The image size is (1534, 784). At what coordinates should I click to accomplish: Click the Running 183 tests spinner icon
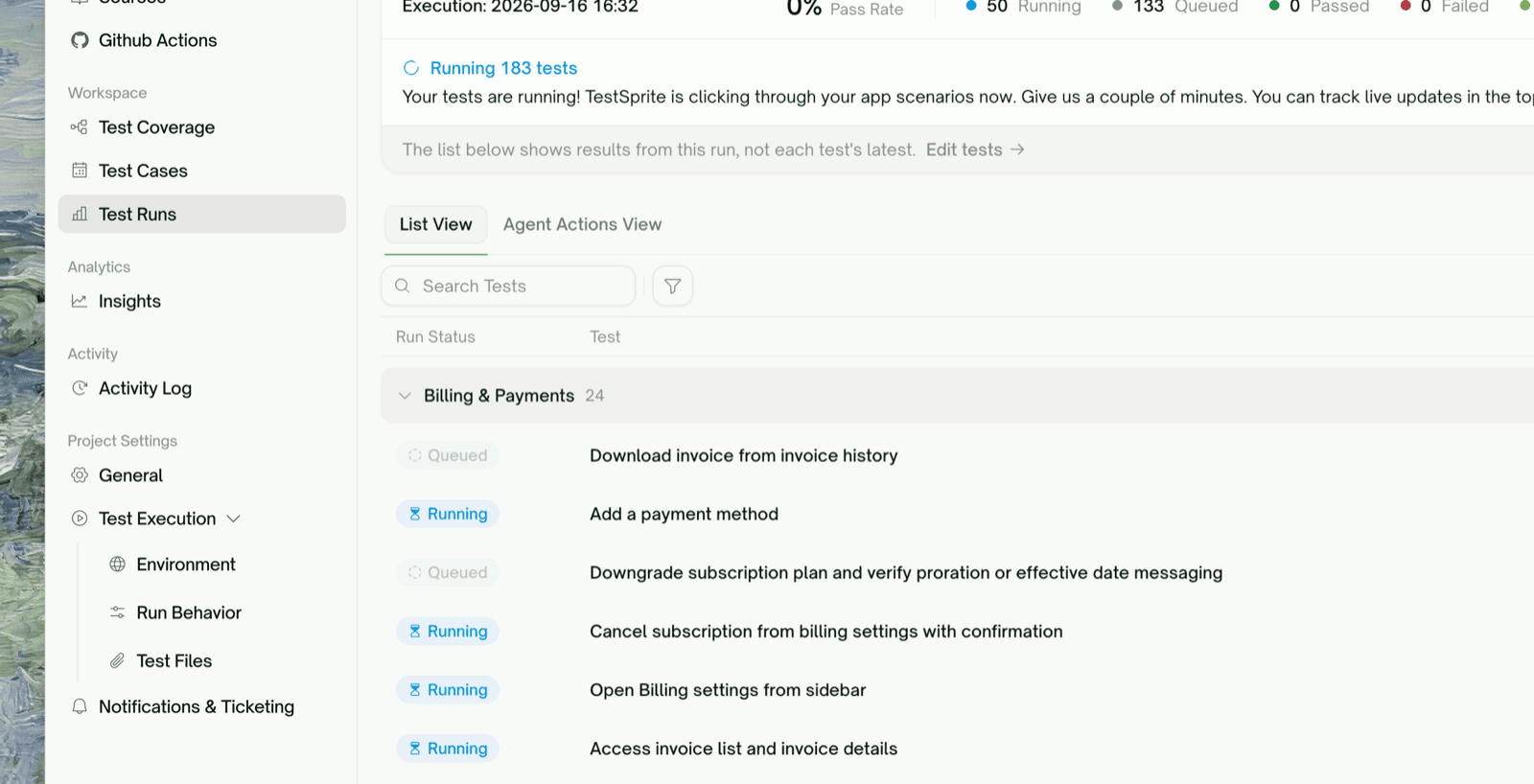tap(411, 68)
